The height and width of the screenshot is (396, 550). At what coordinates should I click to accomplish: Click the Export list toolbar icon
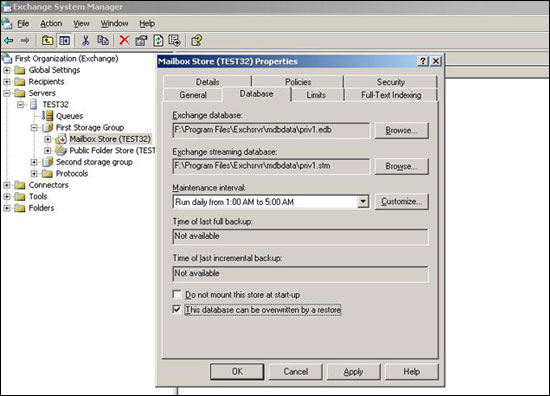pos(174,41)
